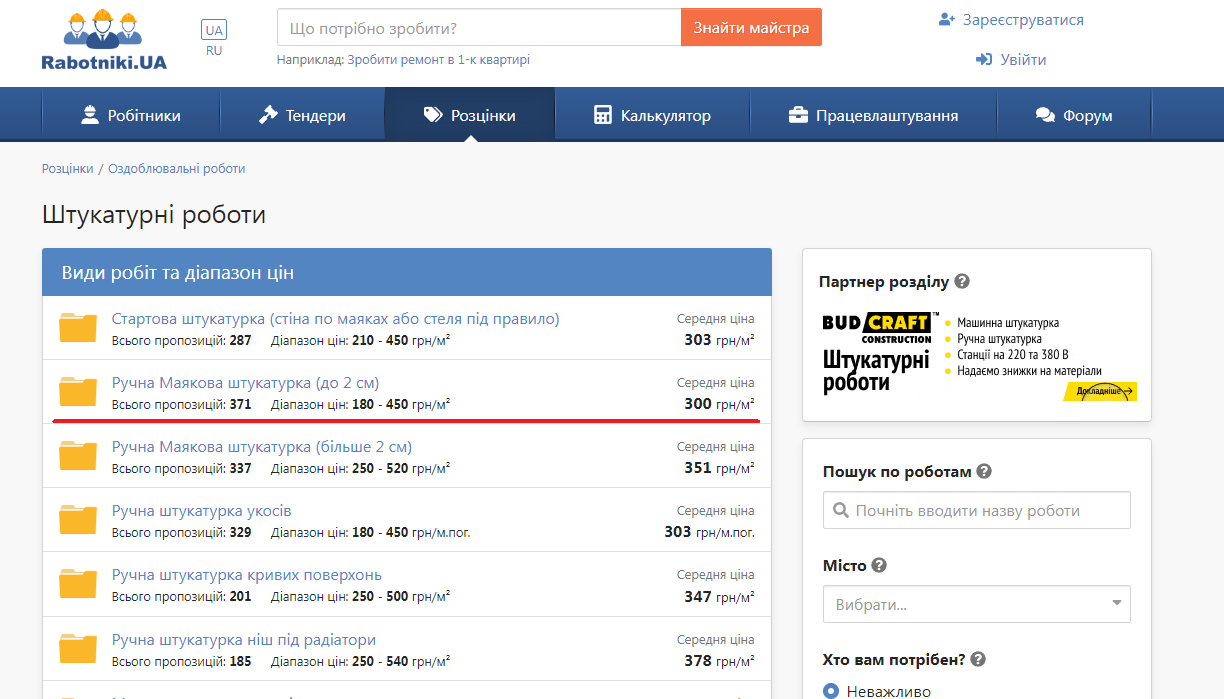Click 'Докладніше' on BudCraft banner

click(1100, 391)
